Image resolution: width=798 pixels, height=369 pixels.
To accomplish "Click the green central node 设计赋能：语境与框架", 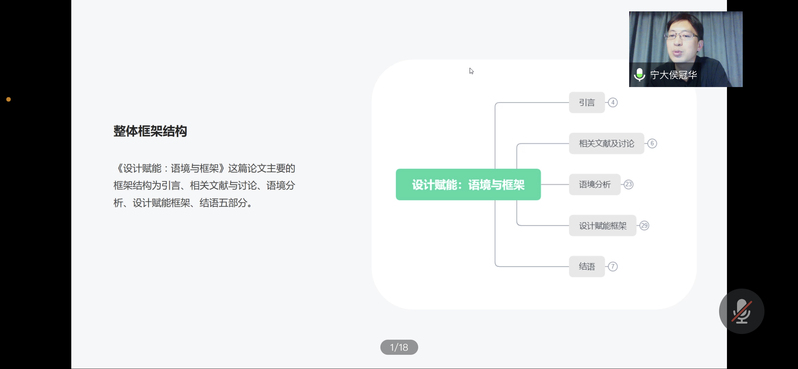I will click(468, 184).
